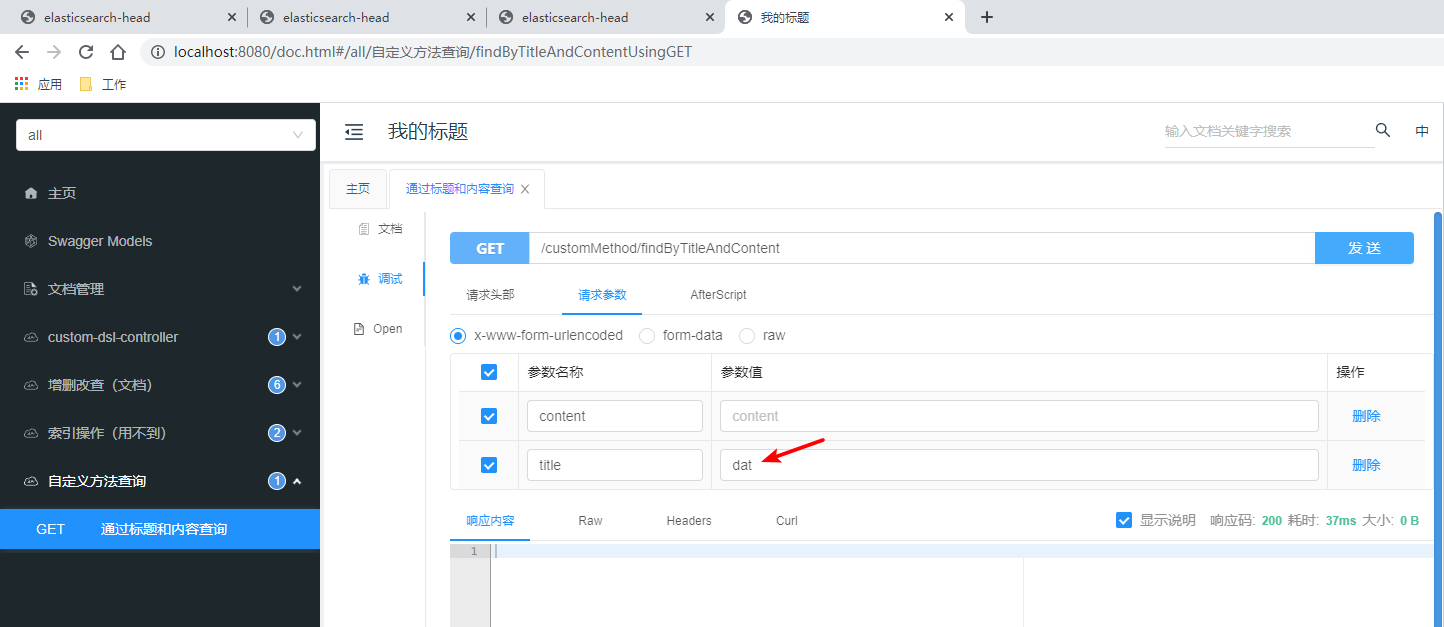The width and height of the screenshot is (1444, 627).
Task: Click the 文档 document icon
Action: tap(363, 229)
